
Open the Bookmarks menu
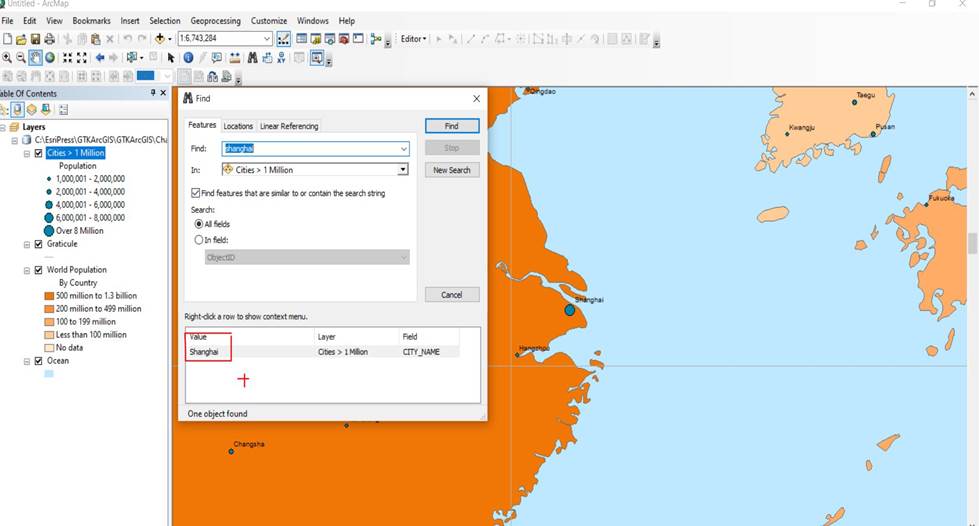tap(91, 21)
